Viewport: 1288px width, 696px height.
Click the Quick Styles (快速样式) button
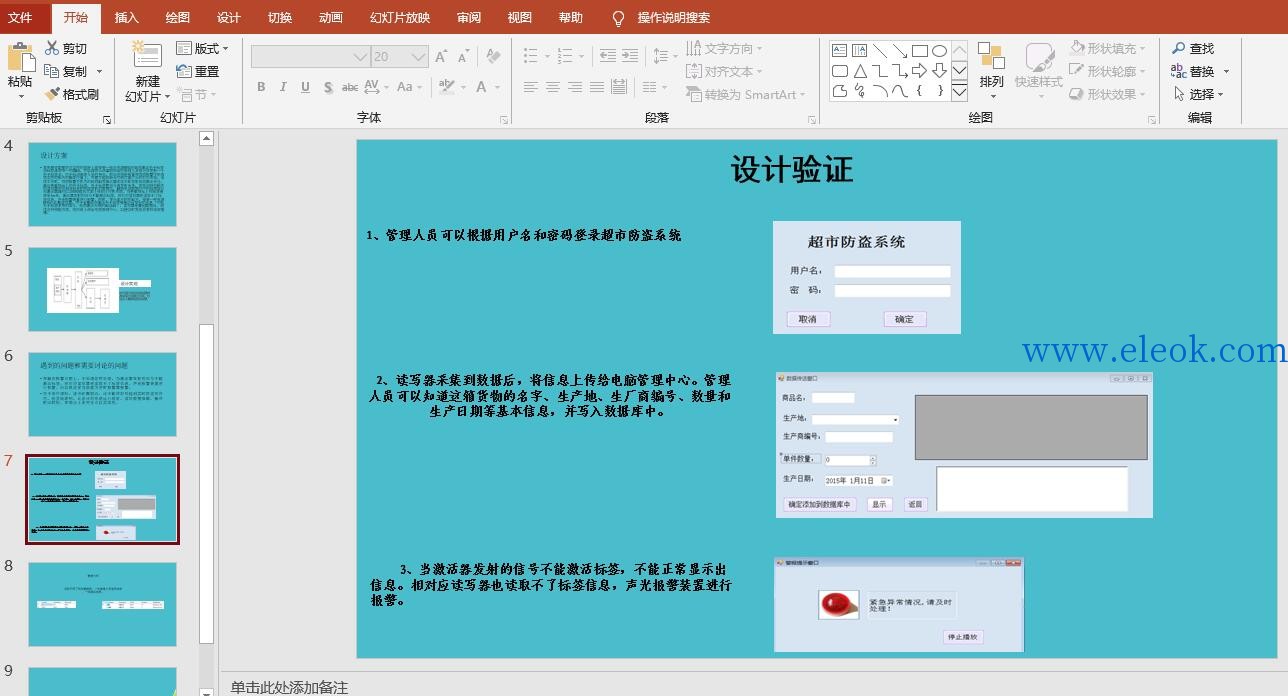[x=1038, y=68]
